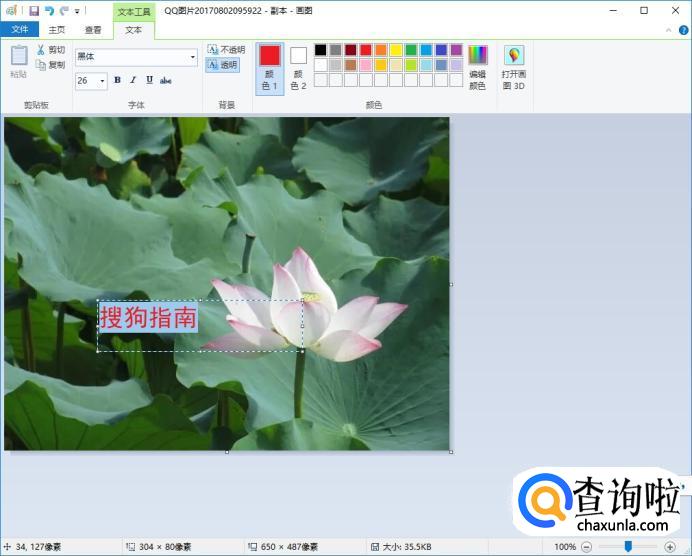Viewport: 692px width, 556px height.
Task: Click the Undo arrow icon
Action: 49,10
